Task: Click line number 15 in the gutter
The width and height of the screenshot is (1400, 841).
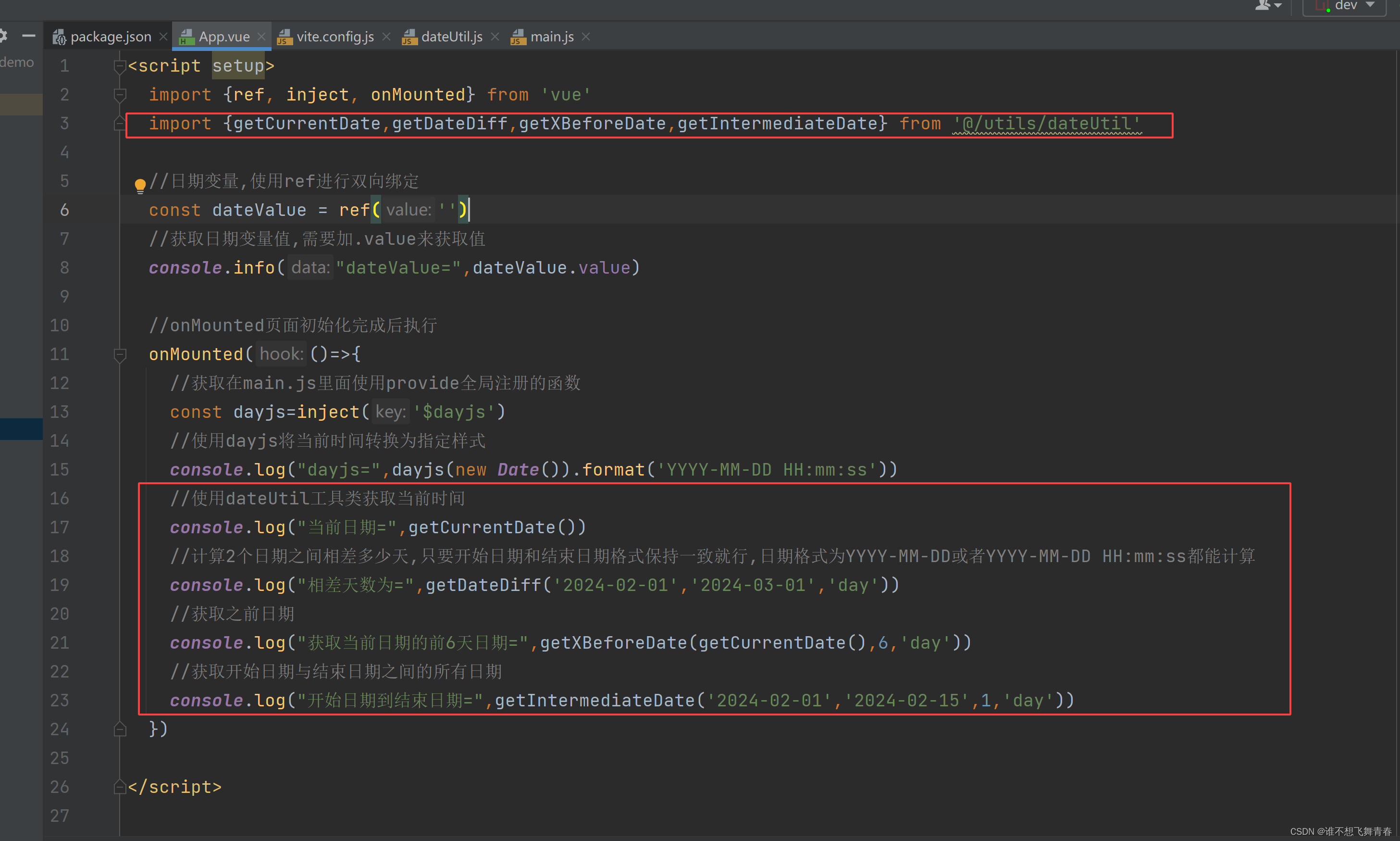Action: [x=60, y=470]
